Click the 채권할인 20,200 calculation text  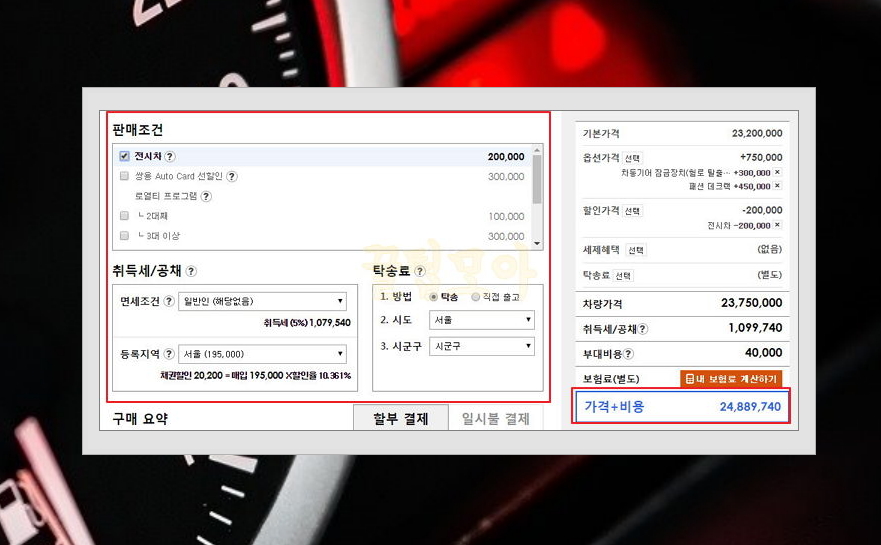[256, 375]
